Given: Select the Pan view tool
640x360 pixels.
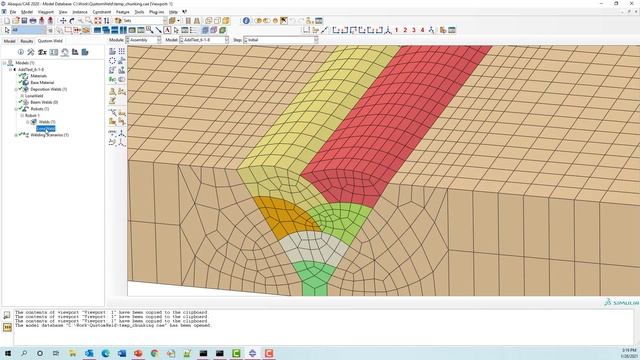Looking at the screenshot, I should (x=63, y=20).
